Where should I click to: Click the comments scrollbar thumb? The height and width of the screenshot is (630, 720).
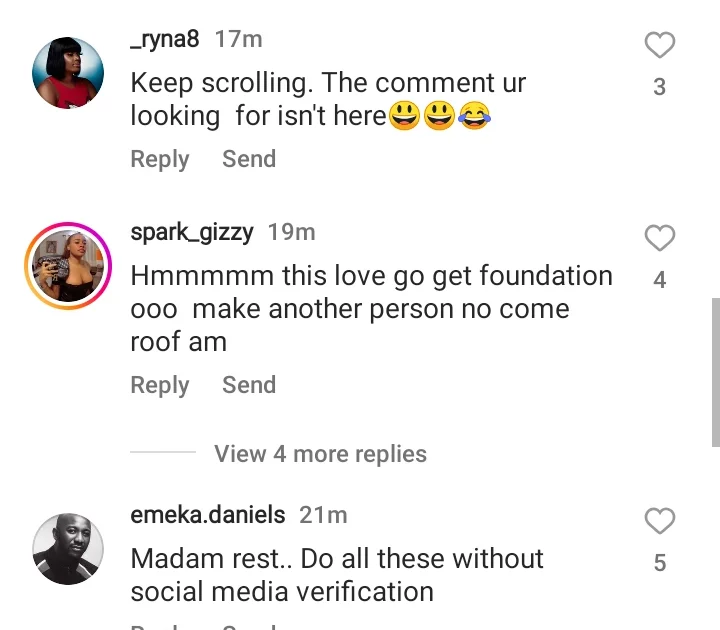(x=715, y=370)
